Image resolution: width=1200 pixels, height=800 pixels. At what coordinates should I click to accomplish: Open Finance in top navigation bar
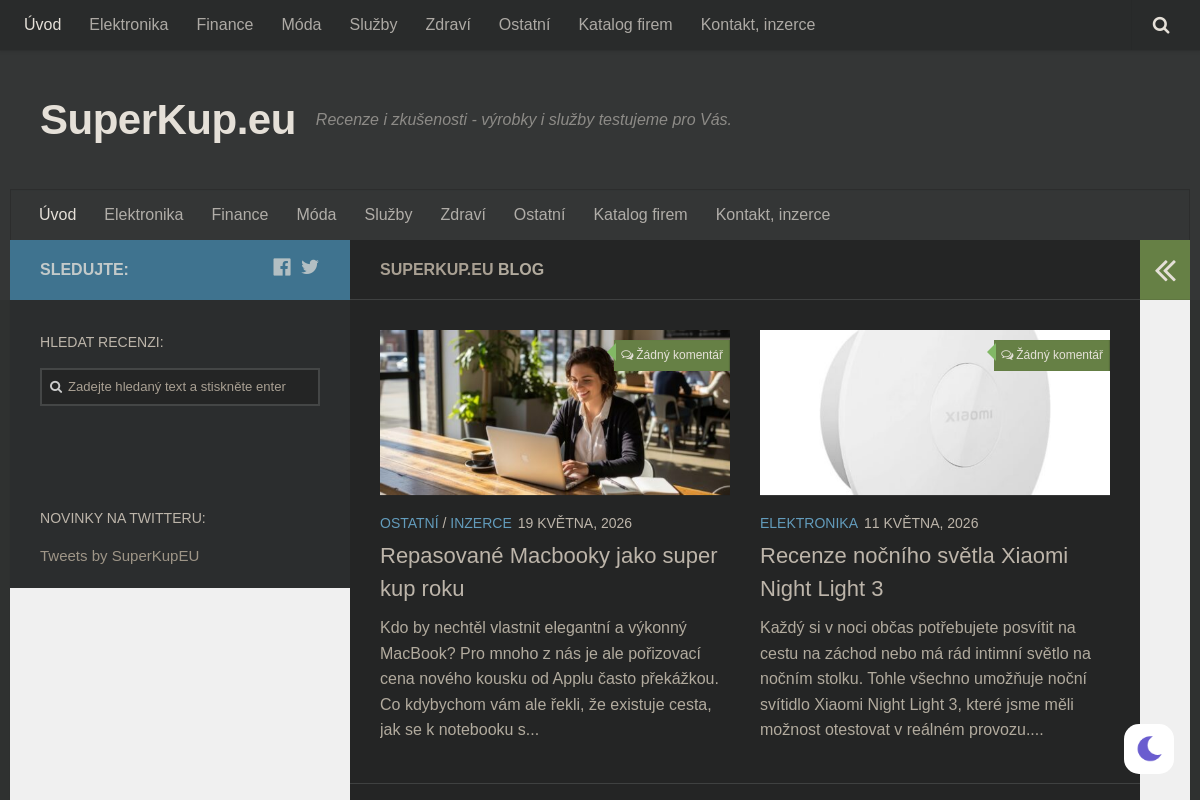tap(225, 25)
